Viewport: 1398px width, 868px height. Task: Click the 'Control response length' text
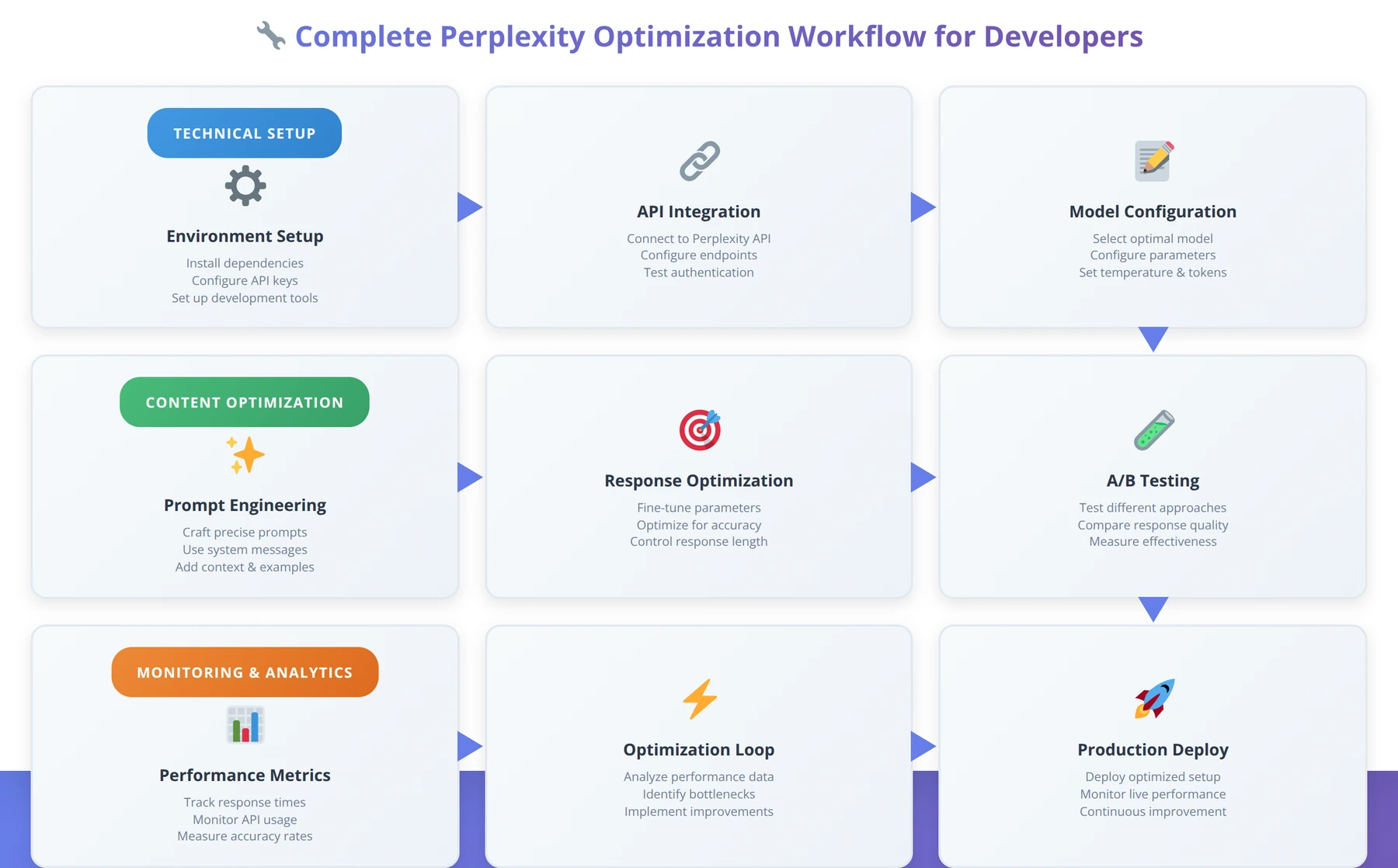[699, 541]
